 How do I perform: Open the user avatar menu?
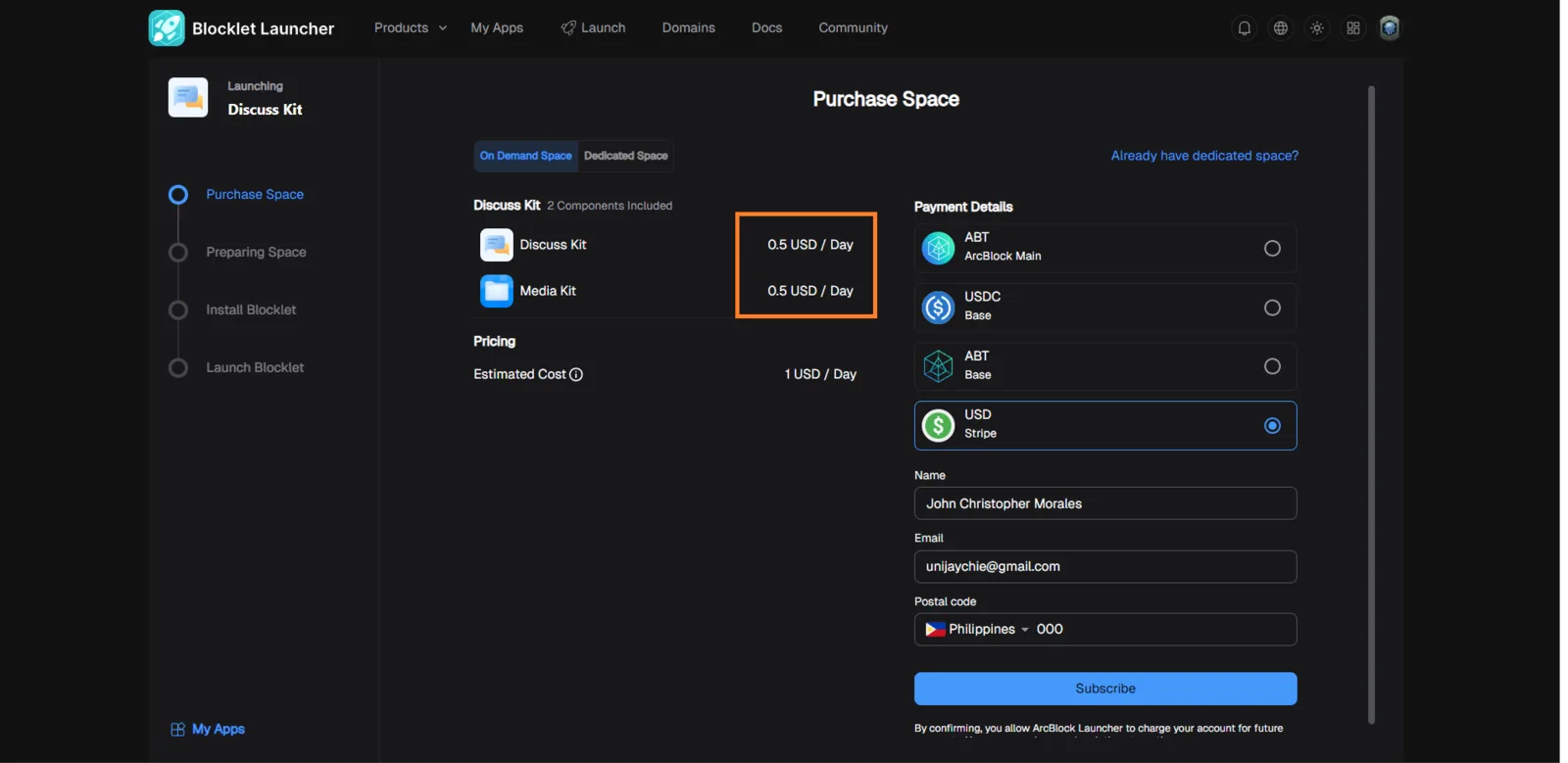1389,28
